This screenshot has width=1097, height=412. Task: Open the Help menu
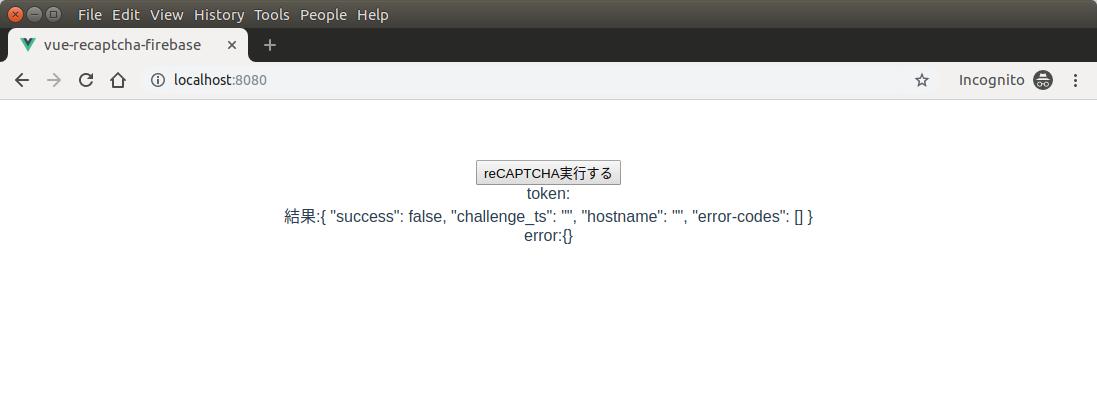(x=373, y=15)
